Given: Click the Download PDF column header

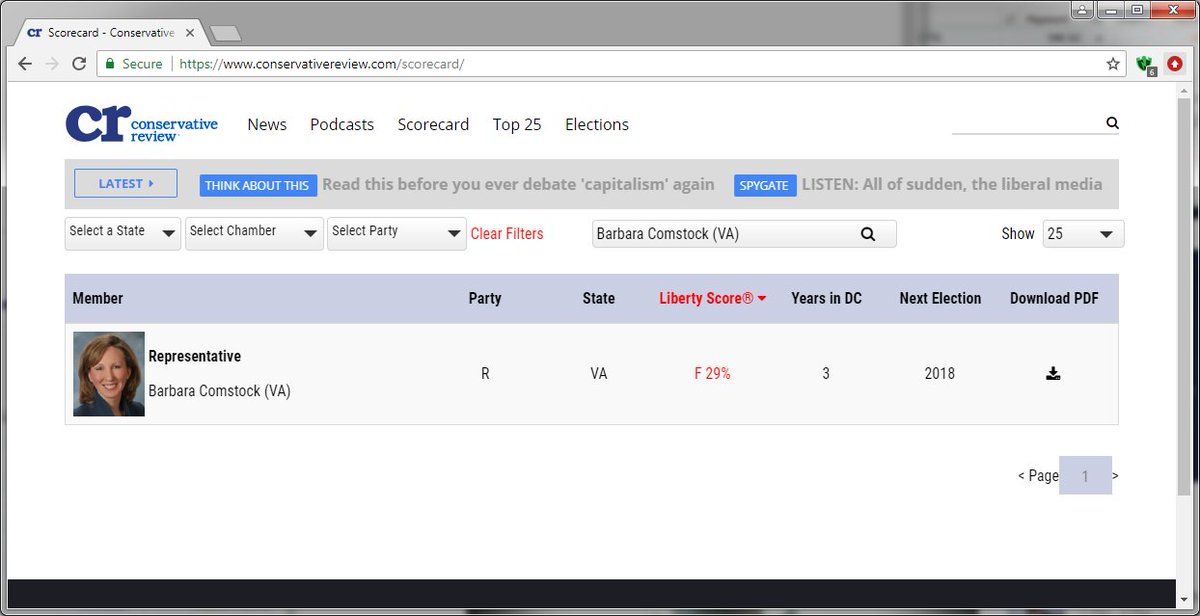Looking at the screenshot, I should pos(1054,298).
